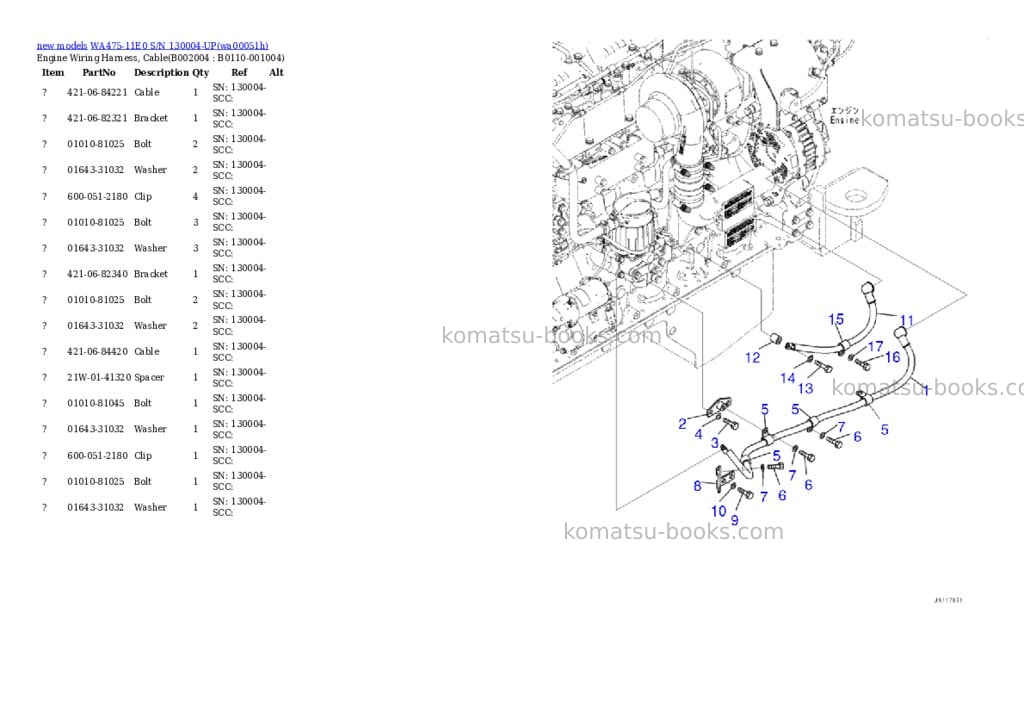
Task: Click callout number 11 in the diagram
Action: click(906, 320)
